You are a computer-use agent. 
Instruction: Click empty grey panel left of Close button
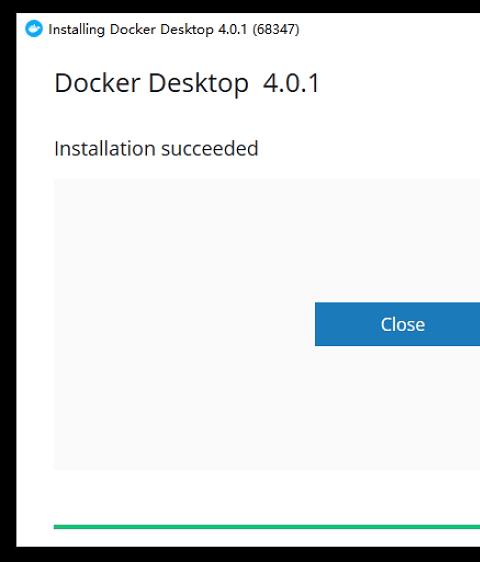tap(184, 324)
